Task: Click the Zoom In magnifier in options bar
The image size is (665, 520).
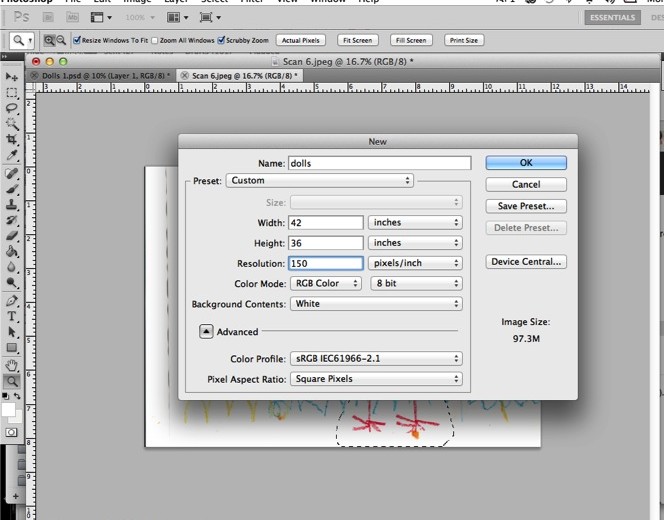Action: (x=49, y=40)
